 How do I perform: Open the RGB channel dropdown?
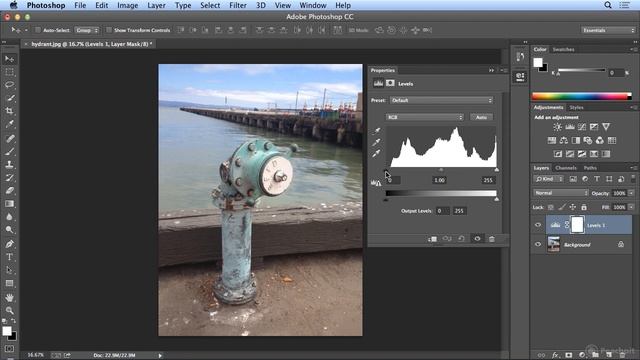[424, 117]
